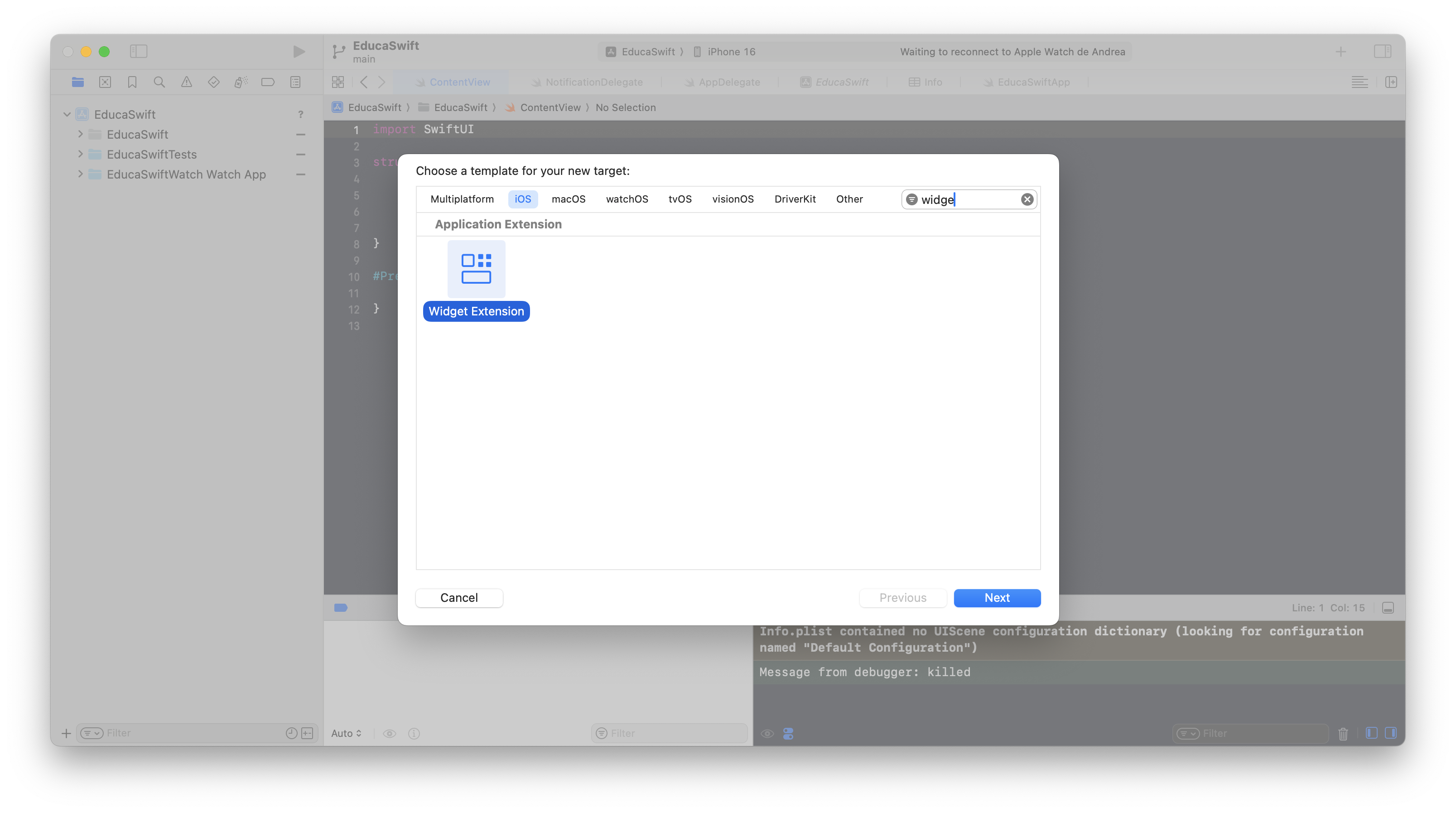This screenshot has width=1456, height=813.
Task: Clear the template search field
Action: tap(1027, 199)
